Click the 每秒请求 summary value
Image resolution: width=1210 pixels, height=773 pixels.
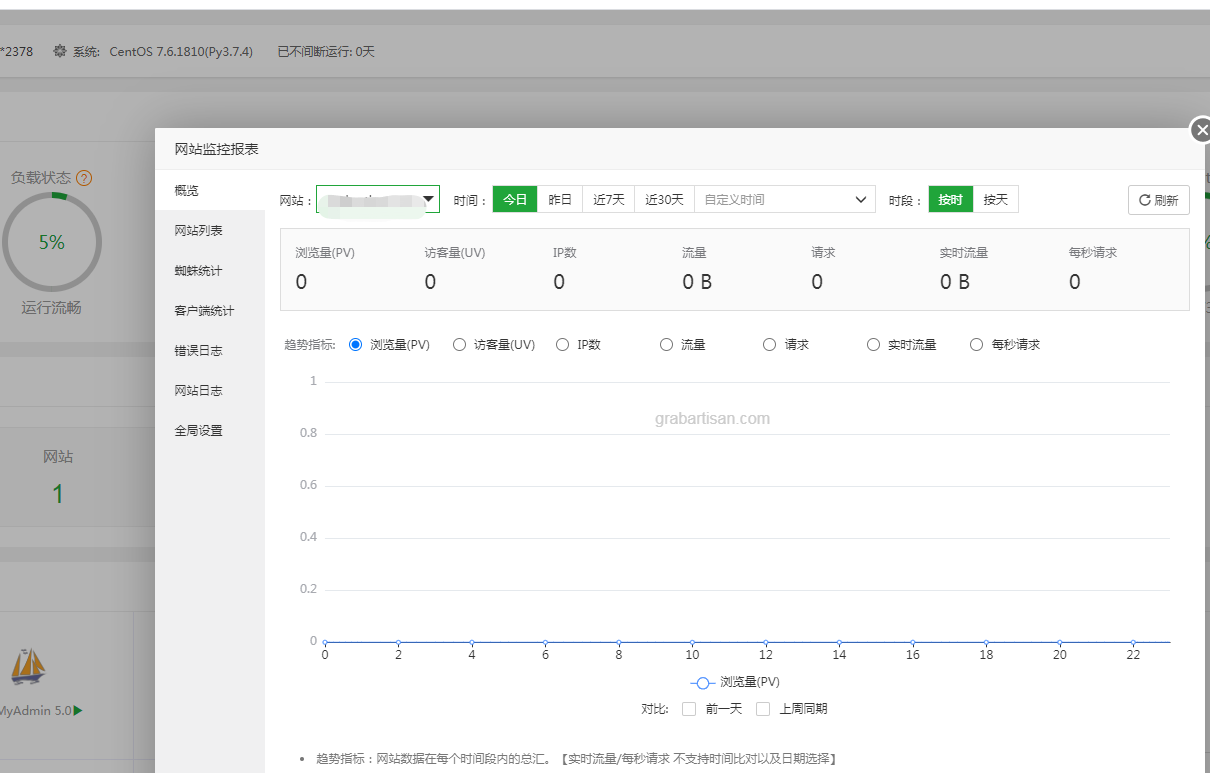1074,282
